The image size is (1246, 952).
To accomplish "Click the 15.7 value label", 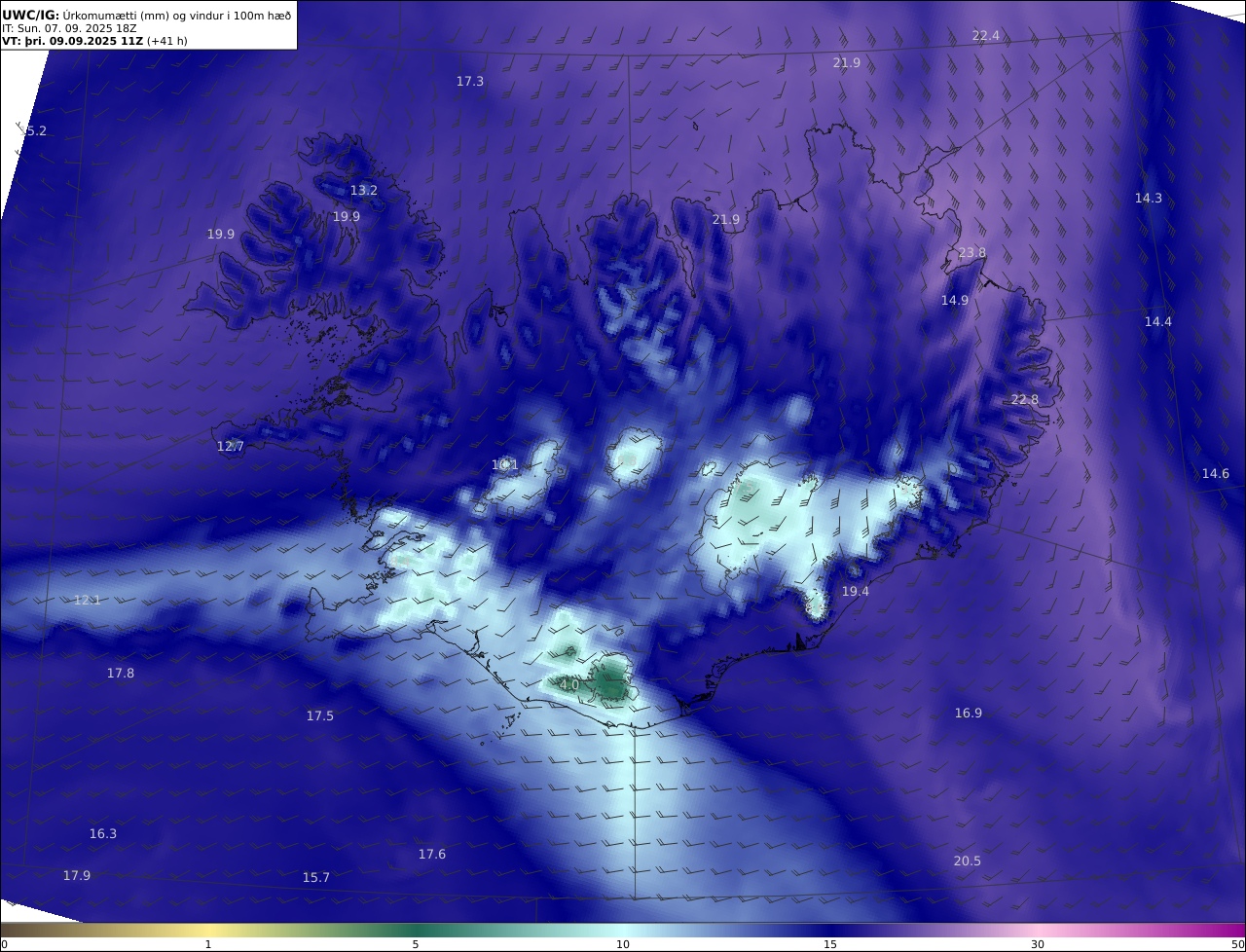I will point(316,878).
